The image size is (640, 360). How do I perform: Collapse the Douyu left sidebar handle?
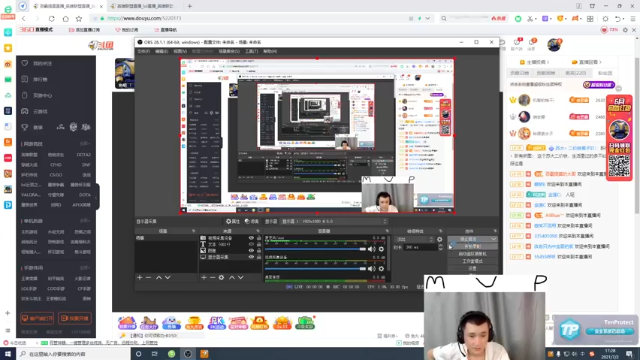point(97,198)
